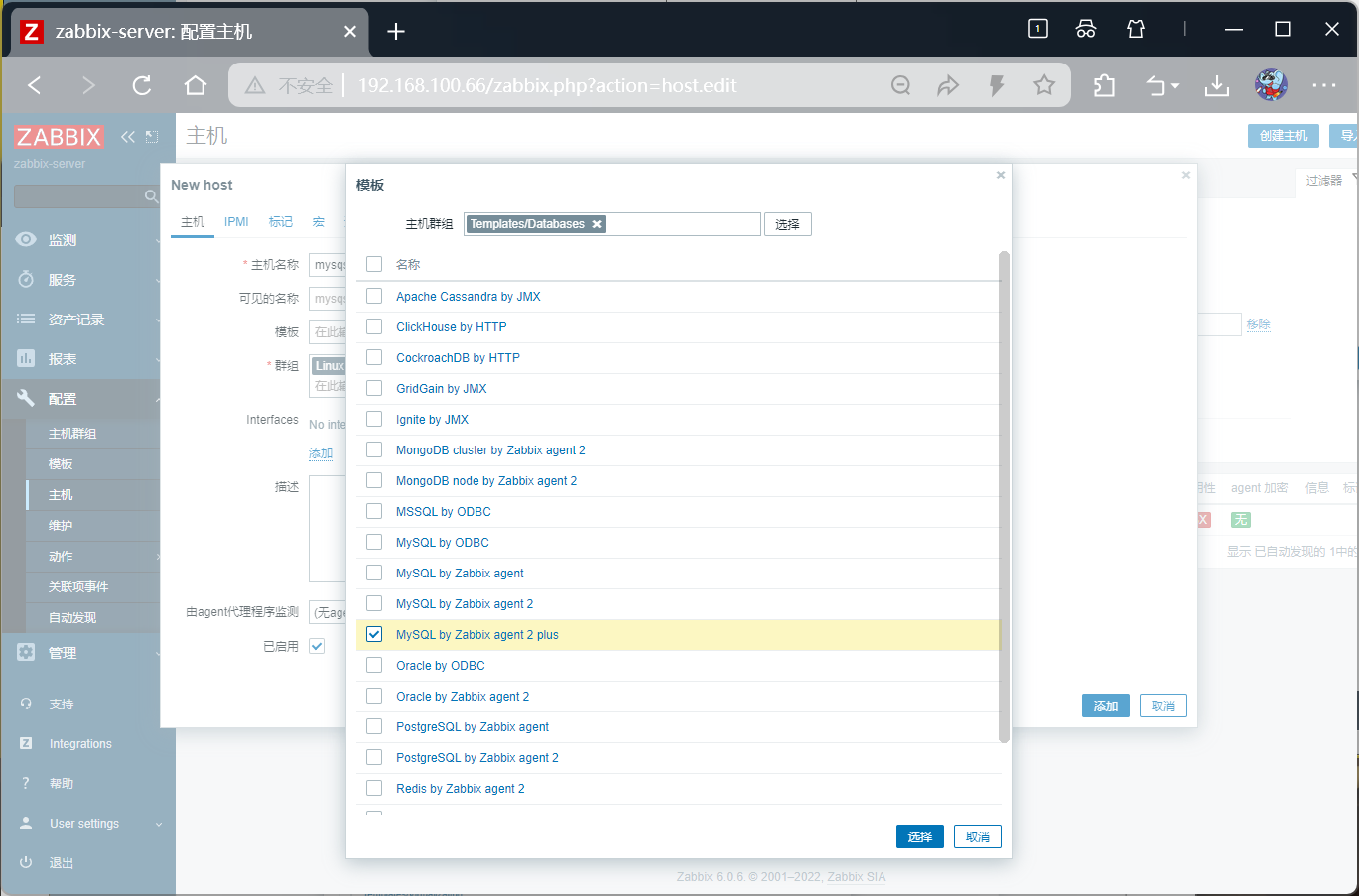Image resolution: width=1359 pixels, height=896 pixels.
Task: Click the 管理 administration gear icon
Action: point(26,652)
